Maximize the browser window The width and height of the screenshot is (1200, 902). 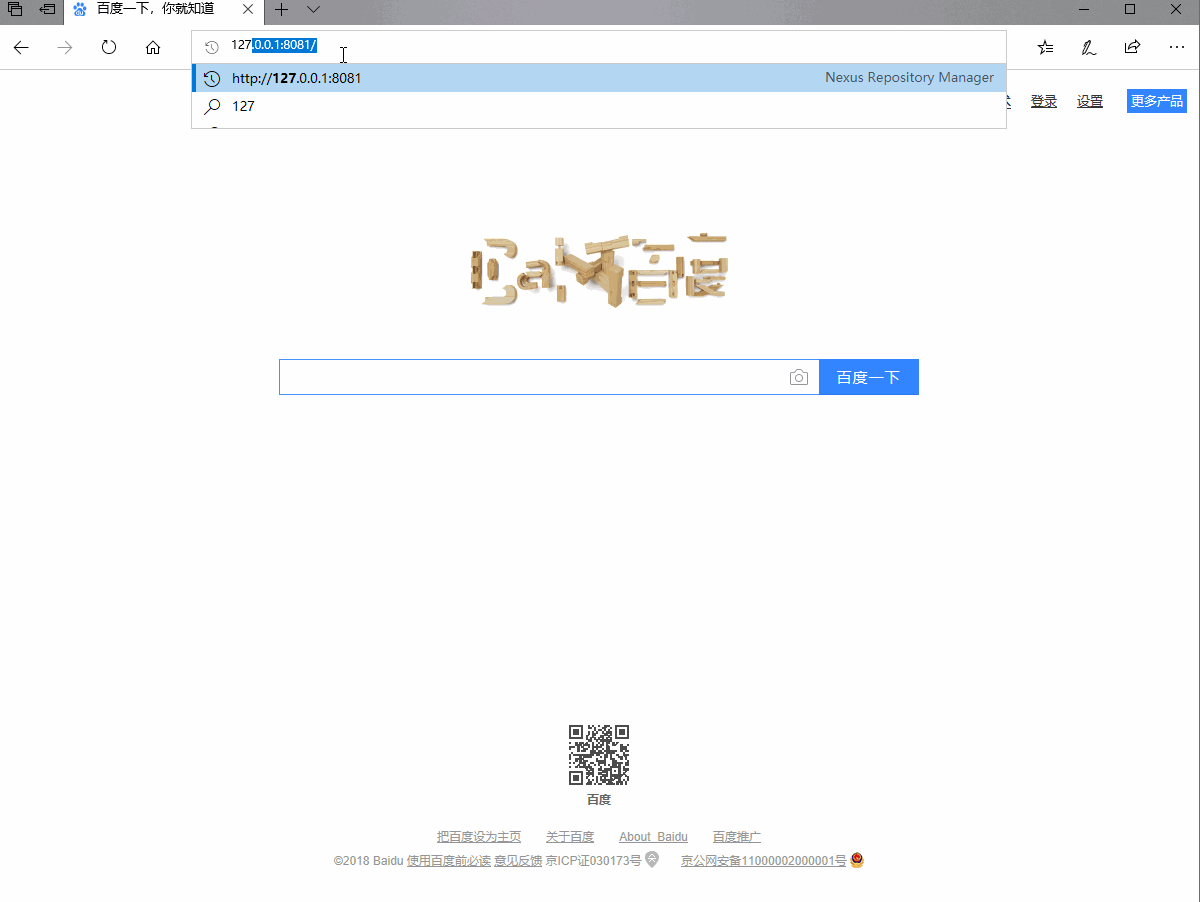pyautogui.click(x=1130, y=9)
